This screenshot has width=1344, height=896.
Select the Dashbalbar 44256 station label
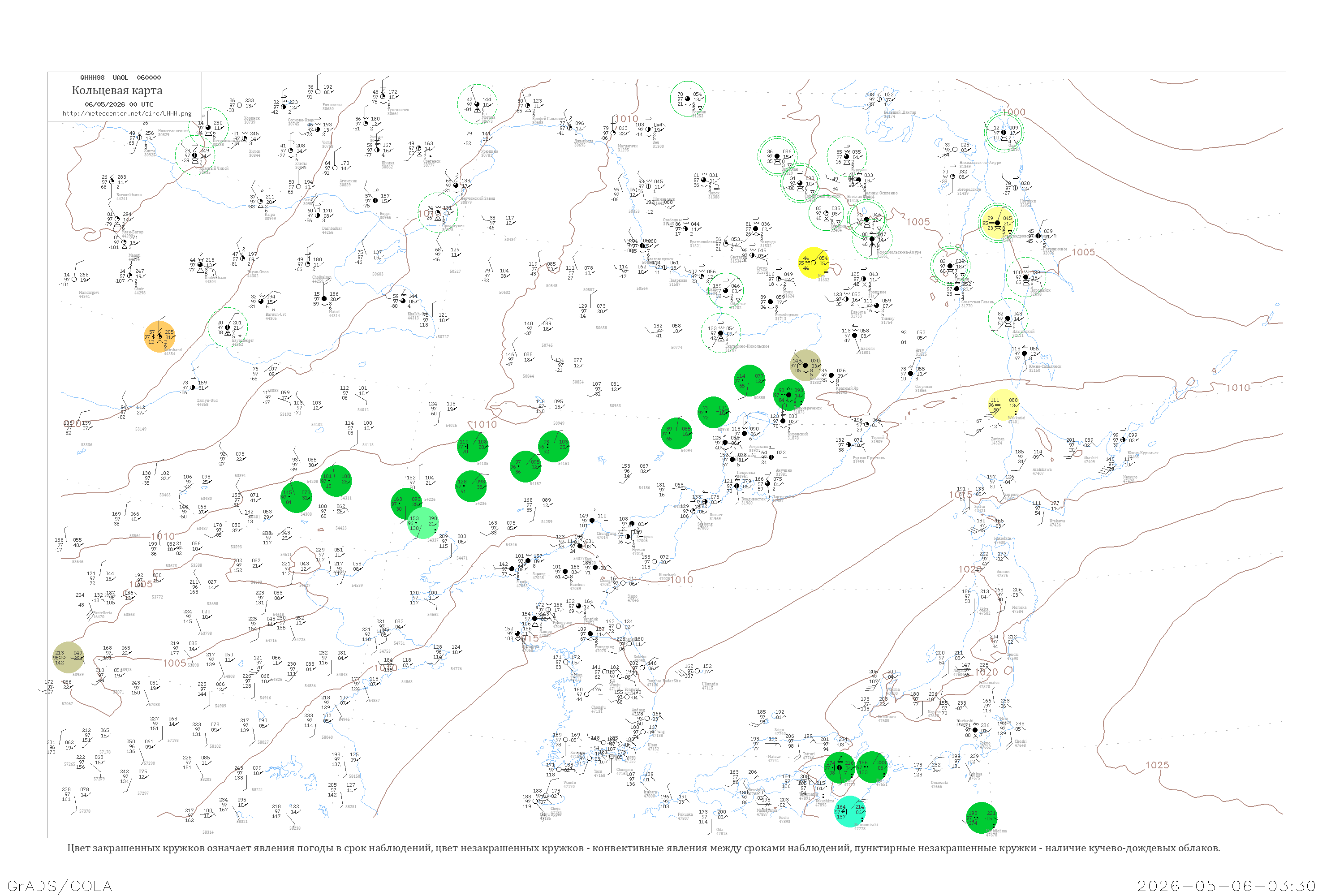coord(332,230)
